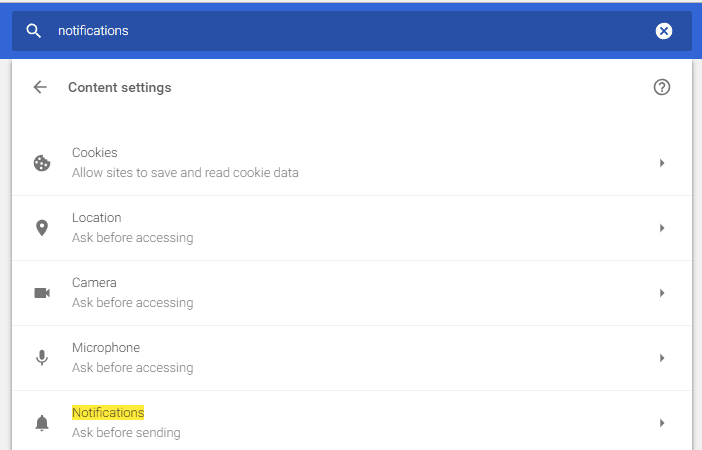702x450 pixels.
Task: Select the Microphone settings label
Action: point(106,348)
